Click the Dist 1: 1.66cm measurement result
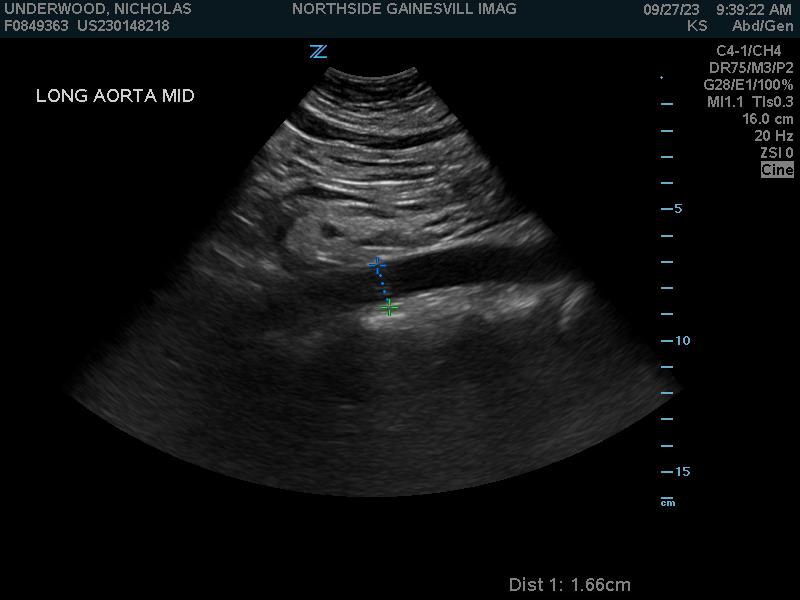800x600 pixels. 570,585
